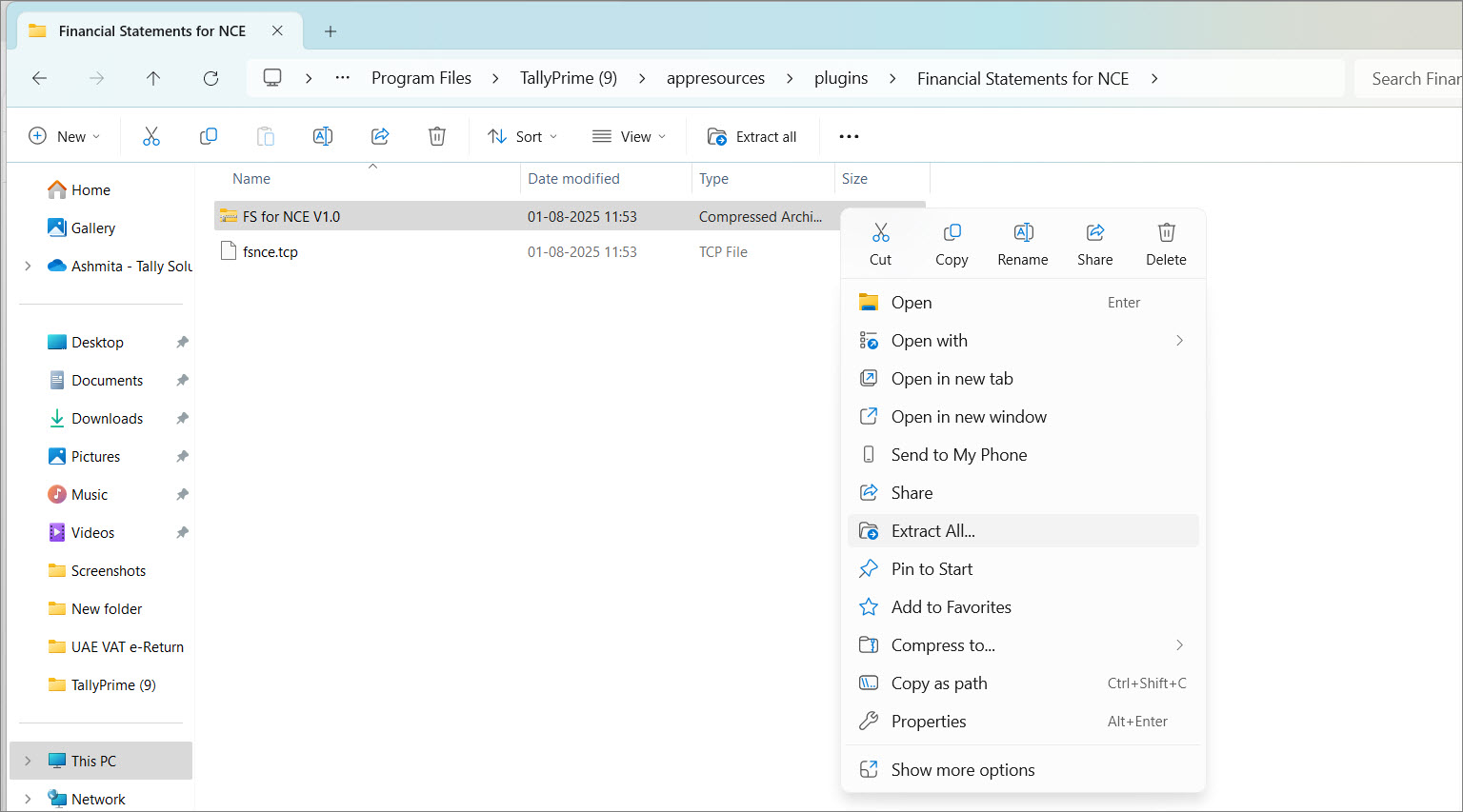
Task: Click the This PC monitor icon in address bar
Action: coord(272,78)
